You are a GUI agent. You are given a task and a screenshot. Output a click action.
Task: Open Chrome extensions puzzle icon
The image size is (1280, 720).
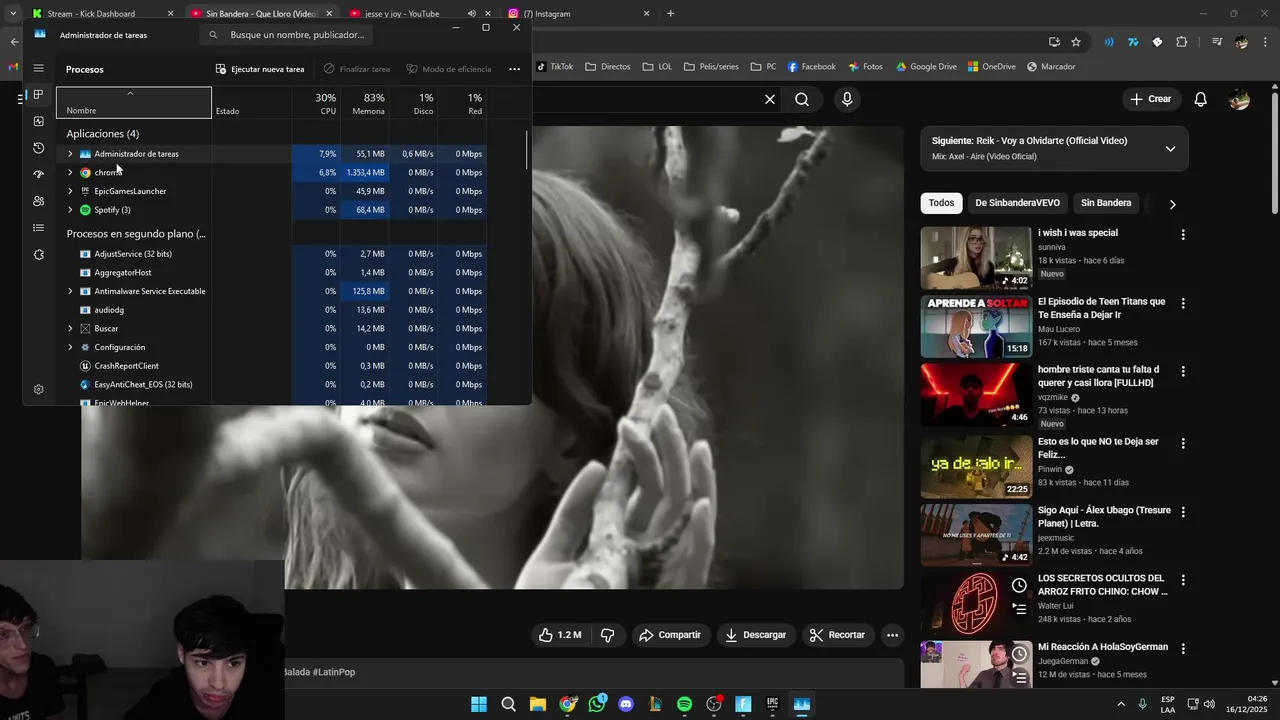point(1181,42)
